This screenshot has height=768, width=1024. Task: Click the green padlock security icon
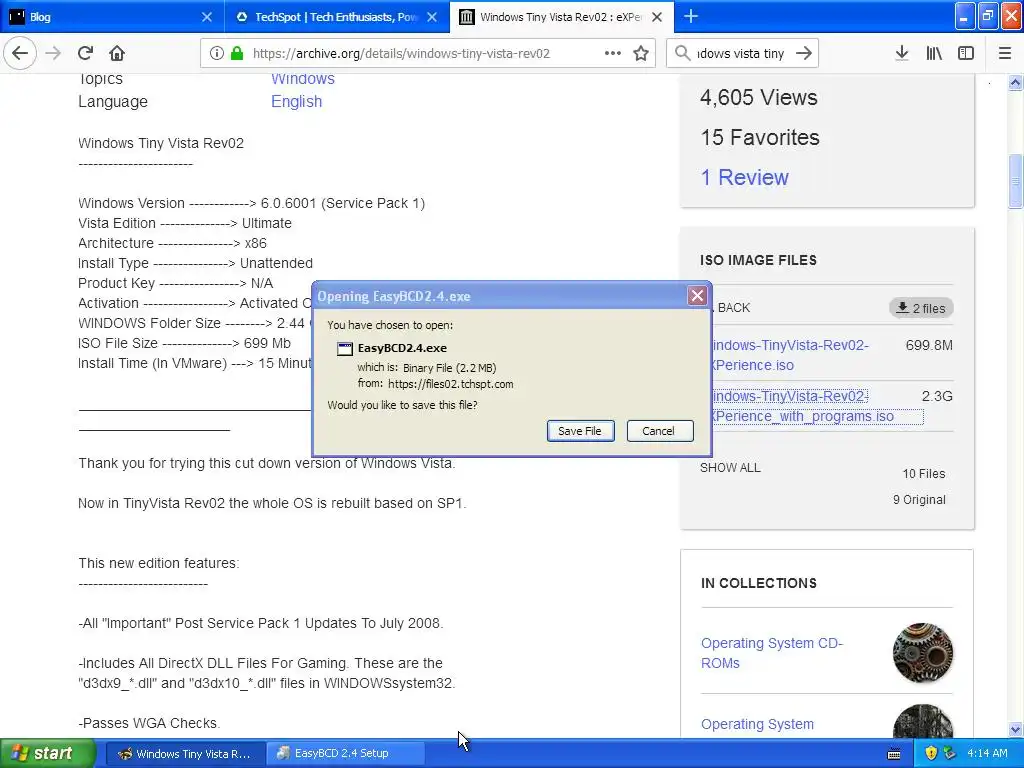[x=236, y=53]
